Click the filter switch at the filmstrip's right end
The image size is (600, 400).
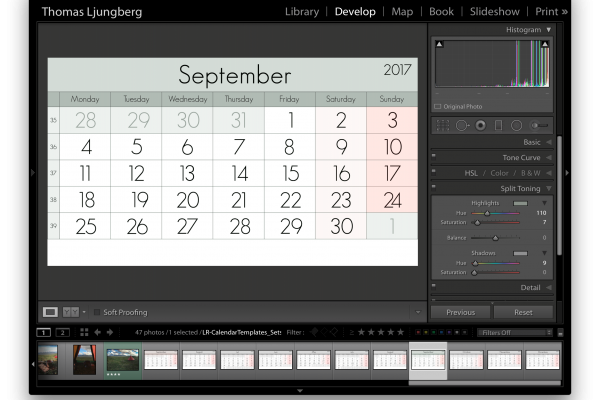point(560,333)
